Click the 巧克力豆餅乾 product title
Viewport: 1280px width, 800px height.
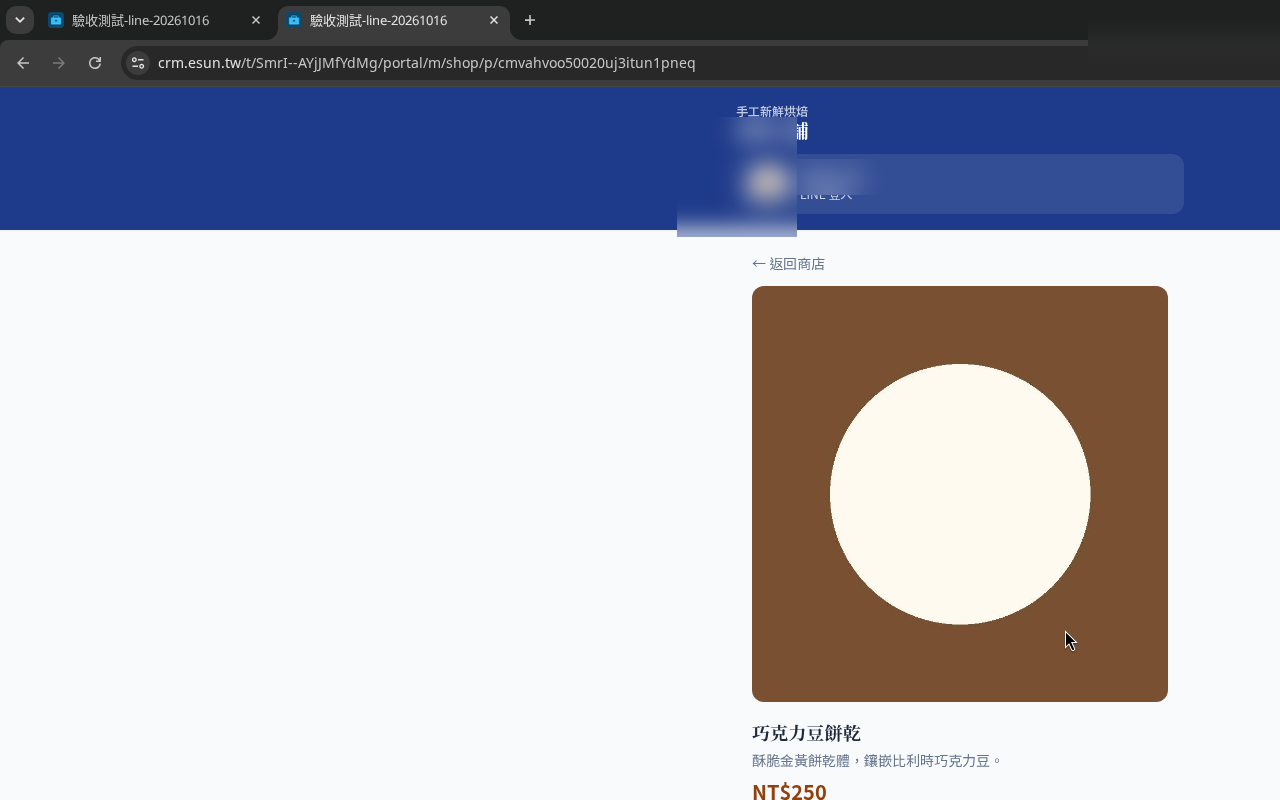[806, 733]
